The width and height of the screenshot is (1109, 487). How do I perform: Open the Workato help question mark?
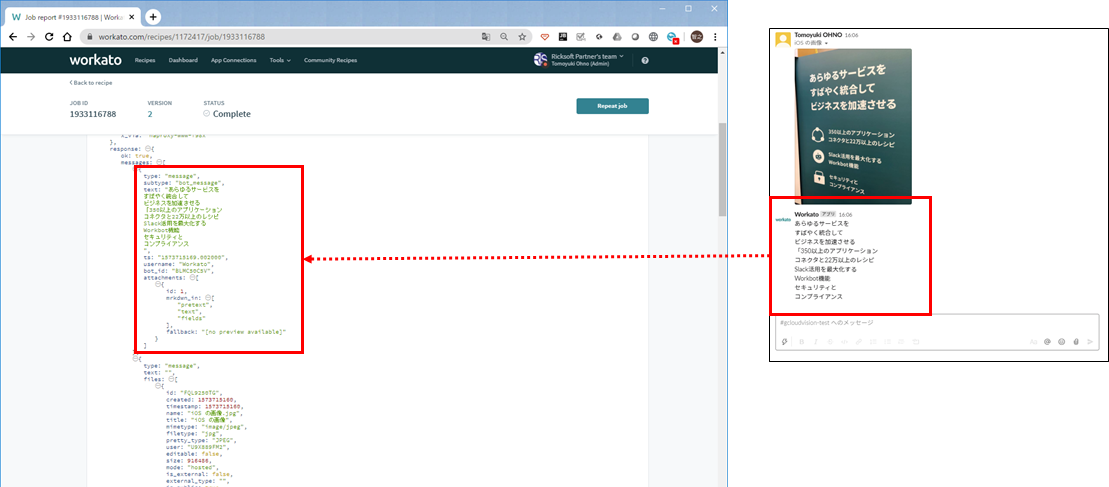[x=644, y=61]
